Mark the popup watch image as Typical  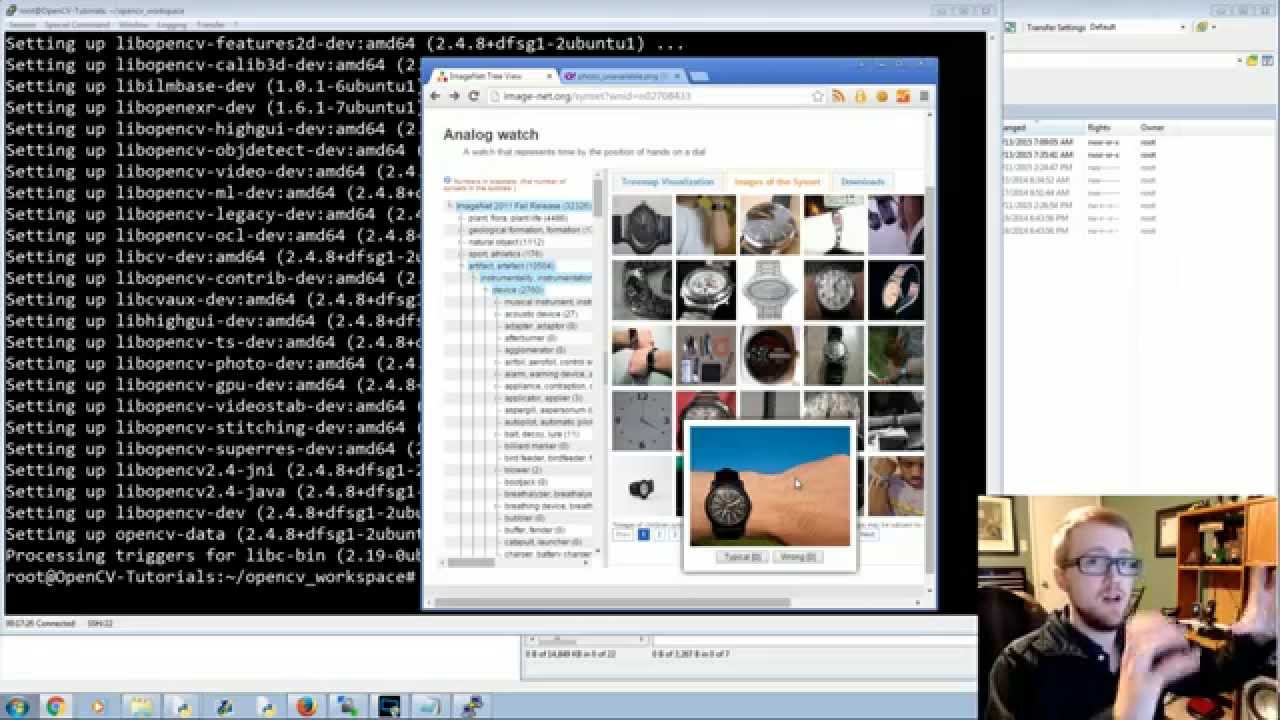742,557
